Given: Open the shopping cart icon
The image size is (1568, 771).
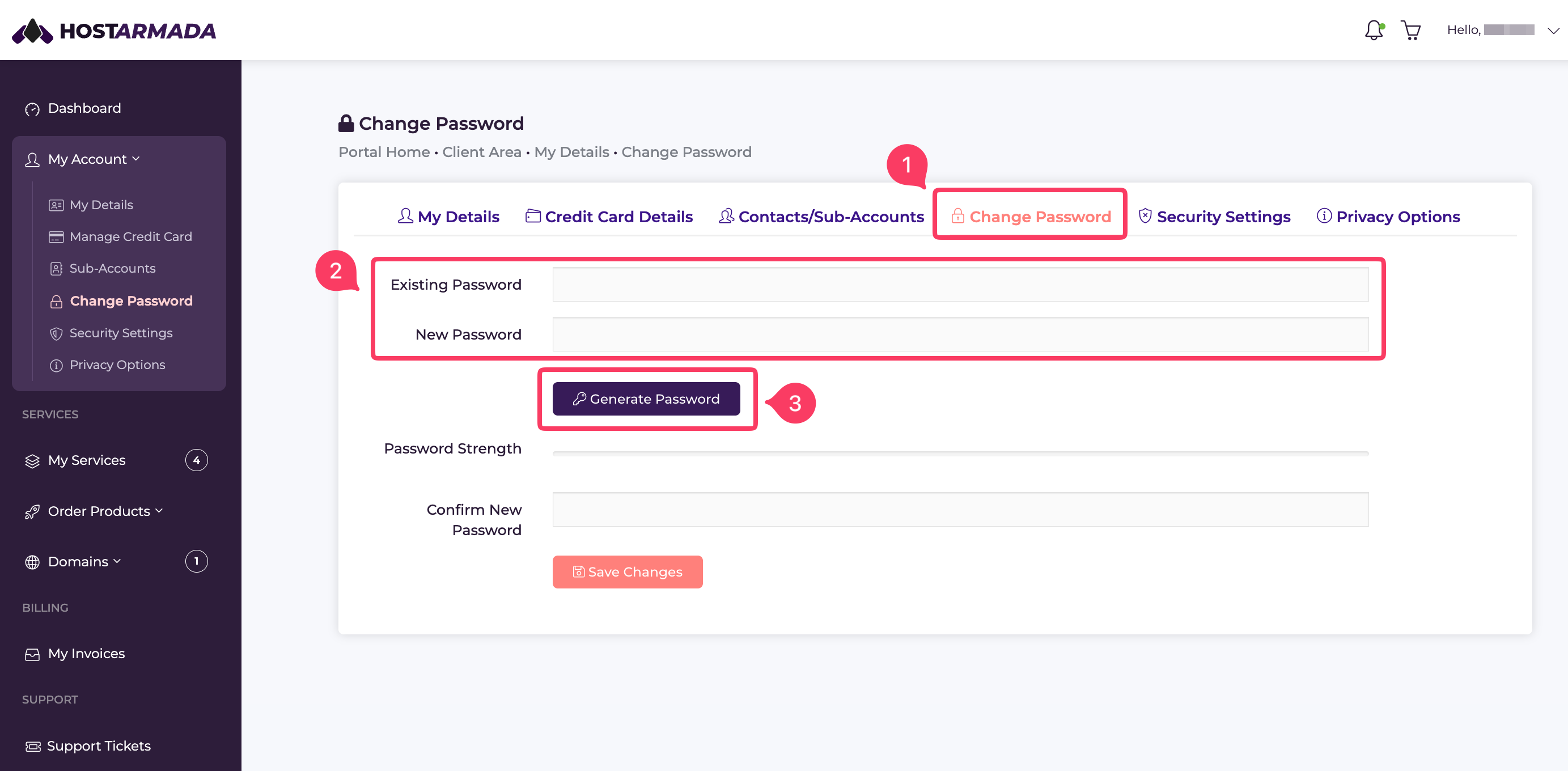Looking at the screenshot, I should (1410, 30).
